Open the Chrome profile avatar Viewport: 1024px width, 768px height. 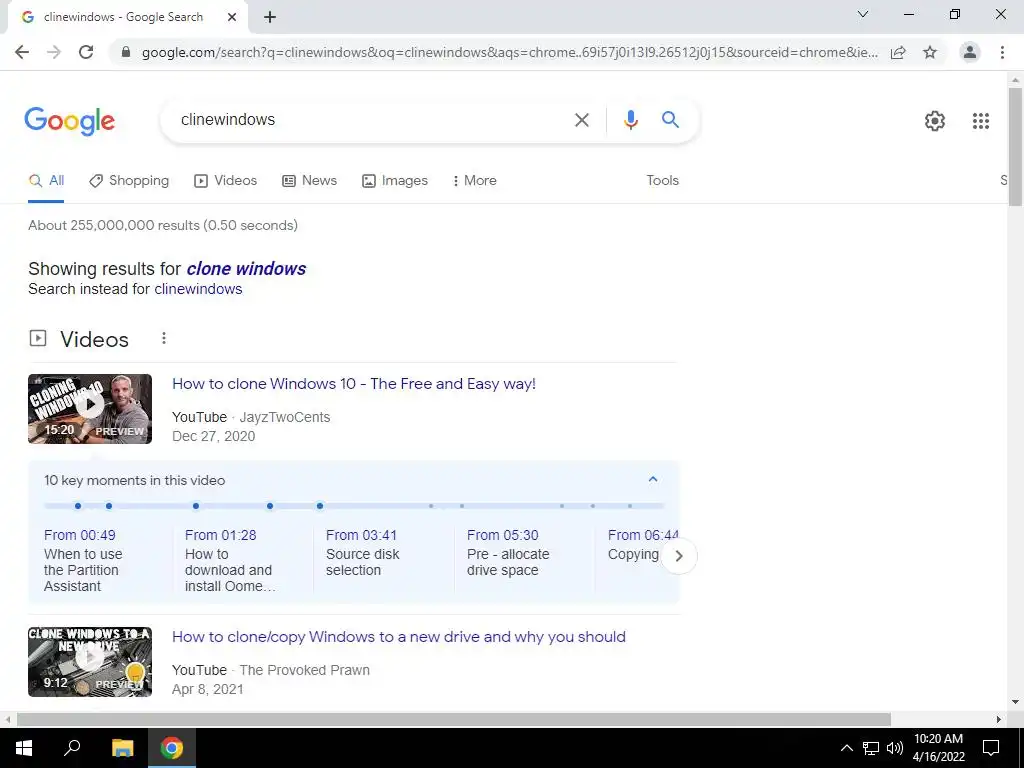pyautogui.click(x=970, y=52)
